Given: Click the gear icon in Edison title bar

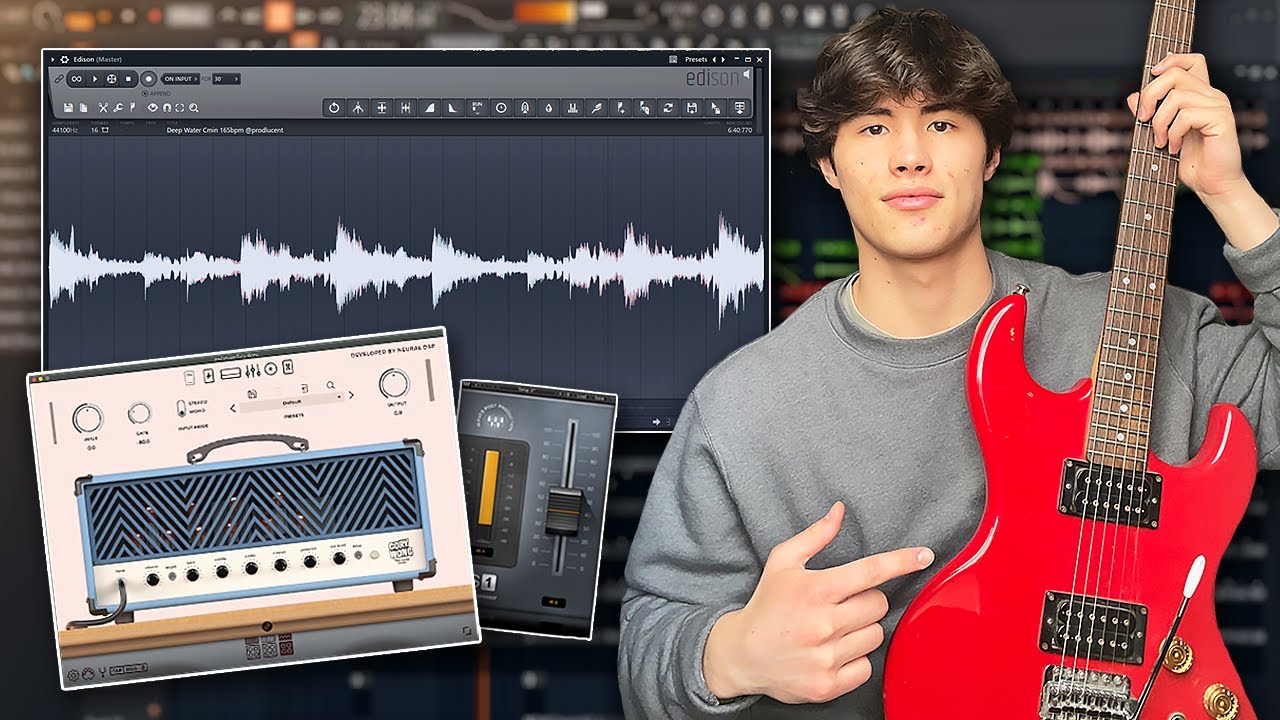Looking at the screenshot, I should 64,60.
